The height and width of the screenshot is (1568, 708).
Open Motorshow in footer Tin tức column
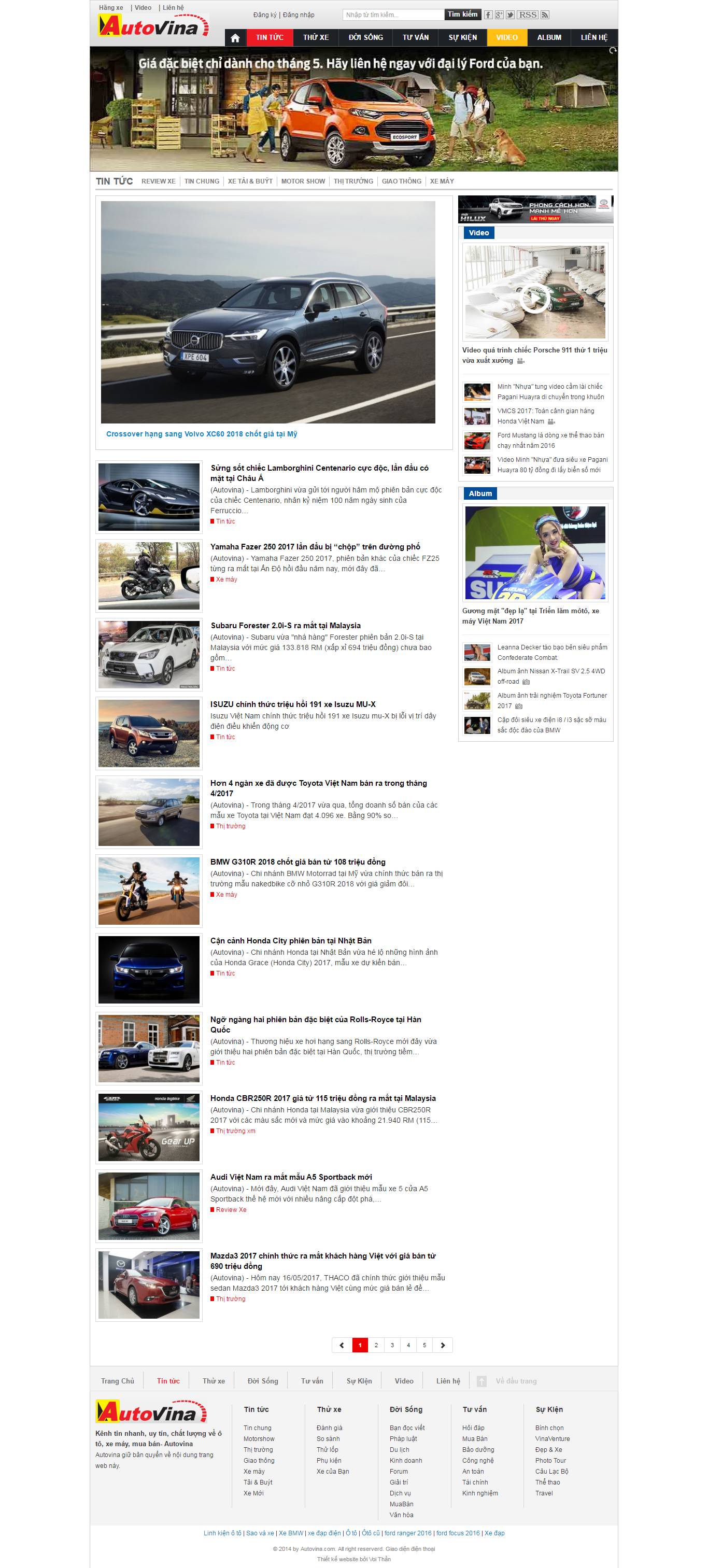pyautogui.click(x=259, y=1438)
